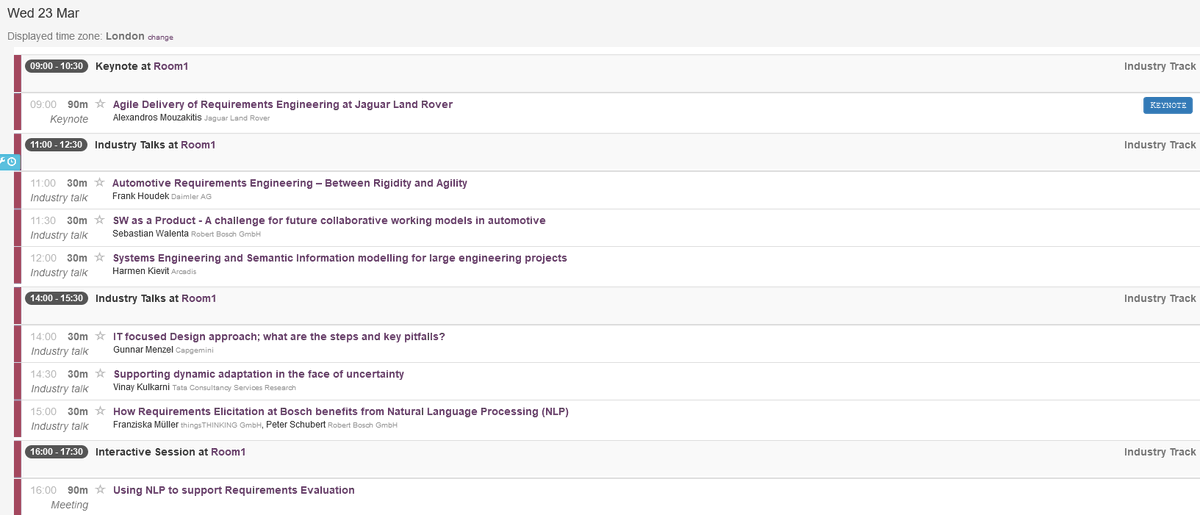Screen dimensions: 1200x515
Task: Star the How Requirements Elicitation at Bosch talk
Action: 100,411
